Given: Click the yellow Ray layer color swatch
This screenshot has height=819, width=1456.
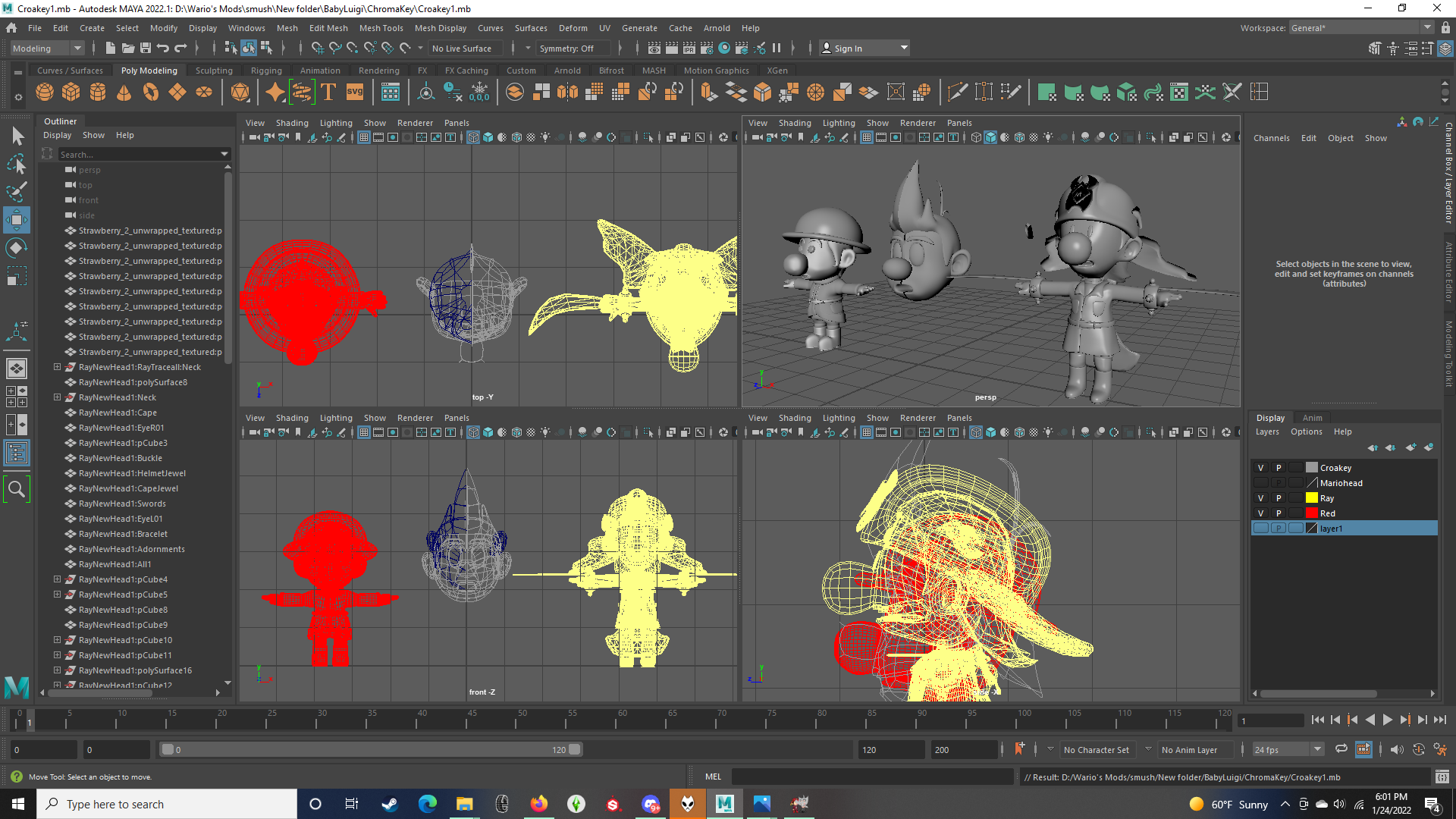Looking at the screenshot, I should tap(1312, 498).
